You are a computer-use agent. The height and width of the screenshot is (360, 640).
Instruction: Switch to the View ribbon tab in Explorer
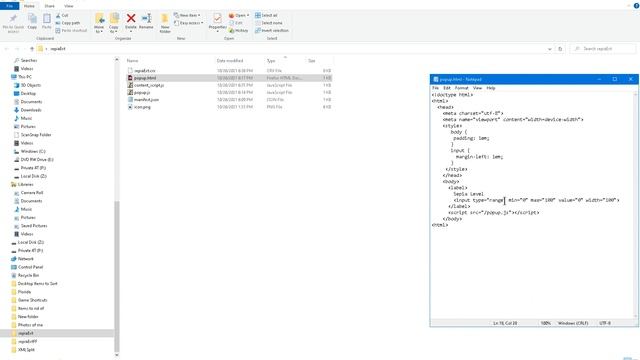(x=69, y=6)
